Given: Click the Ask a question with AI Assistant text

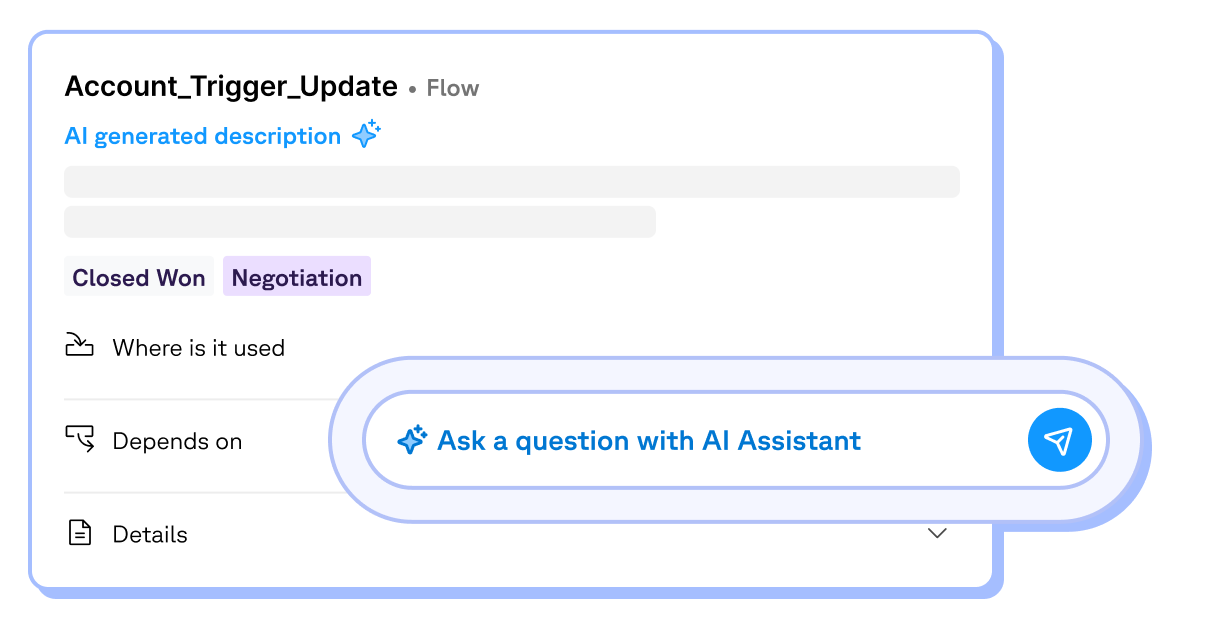Looking at the screenshot, I should (648, 440).
